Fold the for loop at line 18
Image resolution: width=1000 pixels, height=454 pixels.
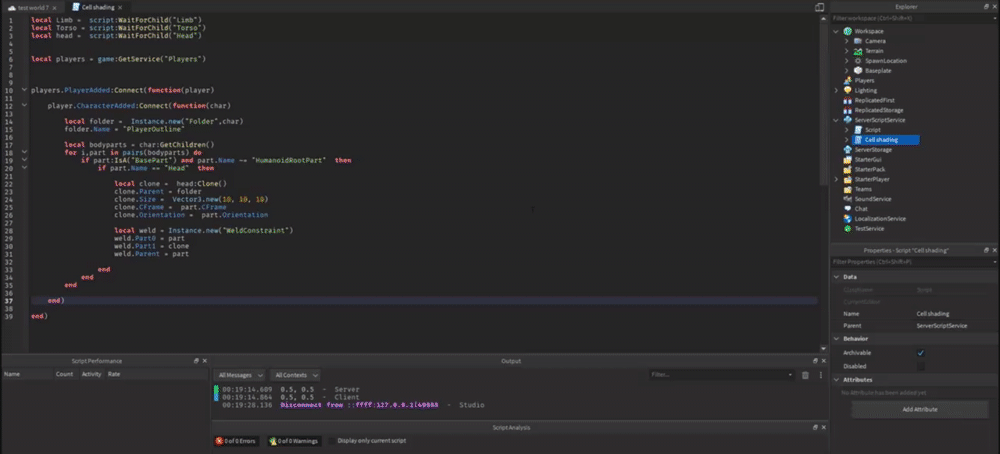pyautogui.click(x=24, y=152)
